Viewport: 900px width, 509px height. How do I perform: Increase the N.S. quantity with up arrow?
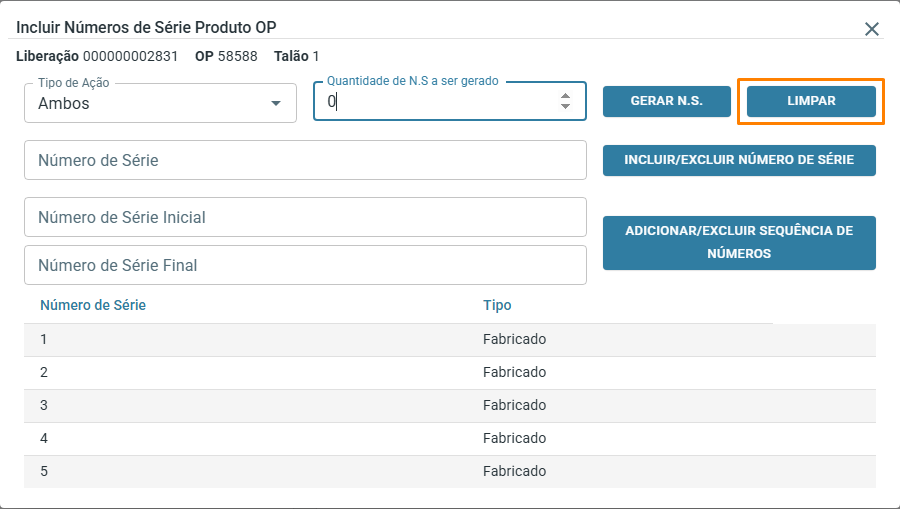click(565, 95)
